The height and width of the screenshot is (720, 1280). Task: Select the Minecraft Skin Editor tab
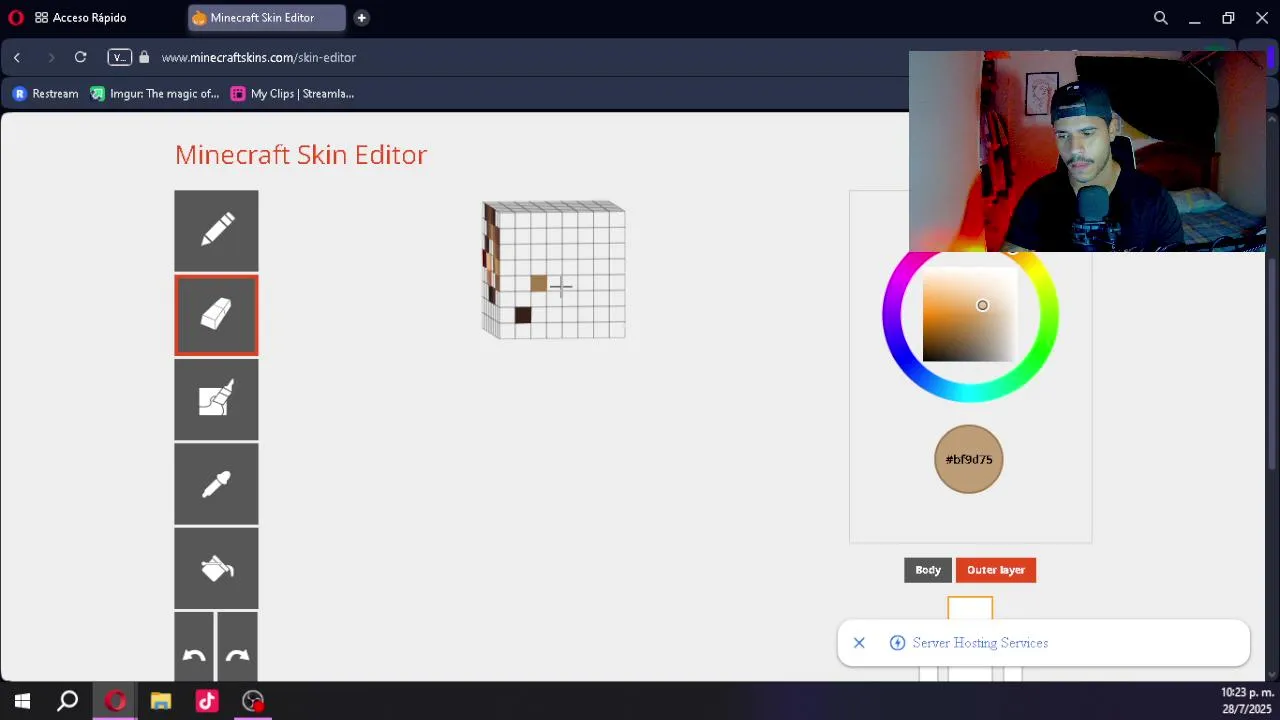tap(266, 18)
